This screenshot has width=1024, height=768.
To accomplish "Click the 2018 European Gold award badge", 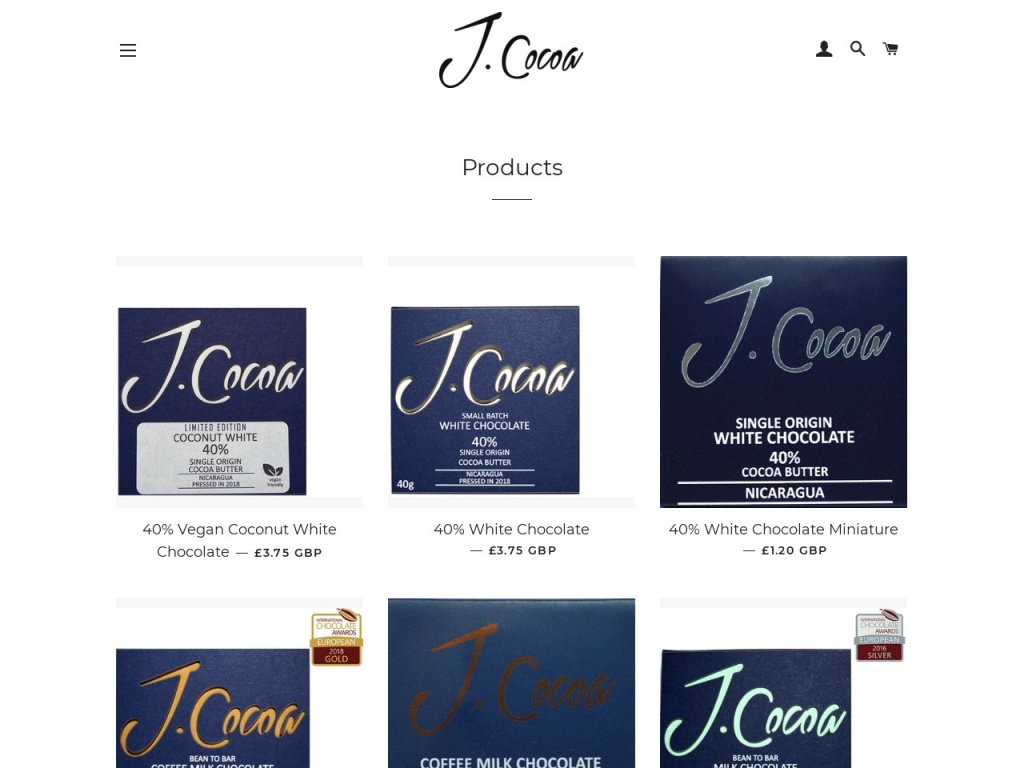I will 336,637.
